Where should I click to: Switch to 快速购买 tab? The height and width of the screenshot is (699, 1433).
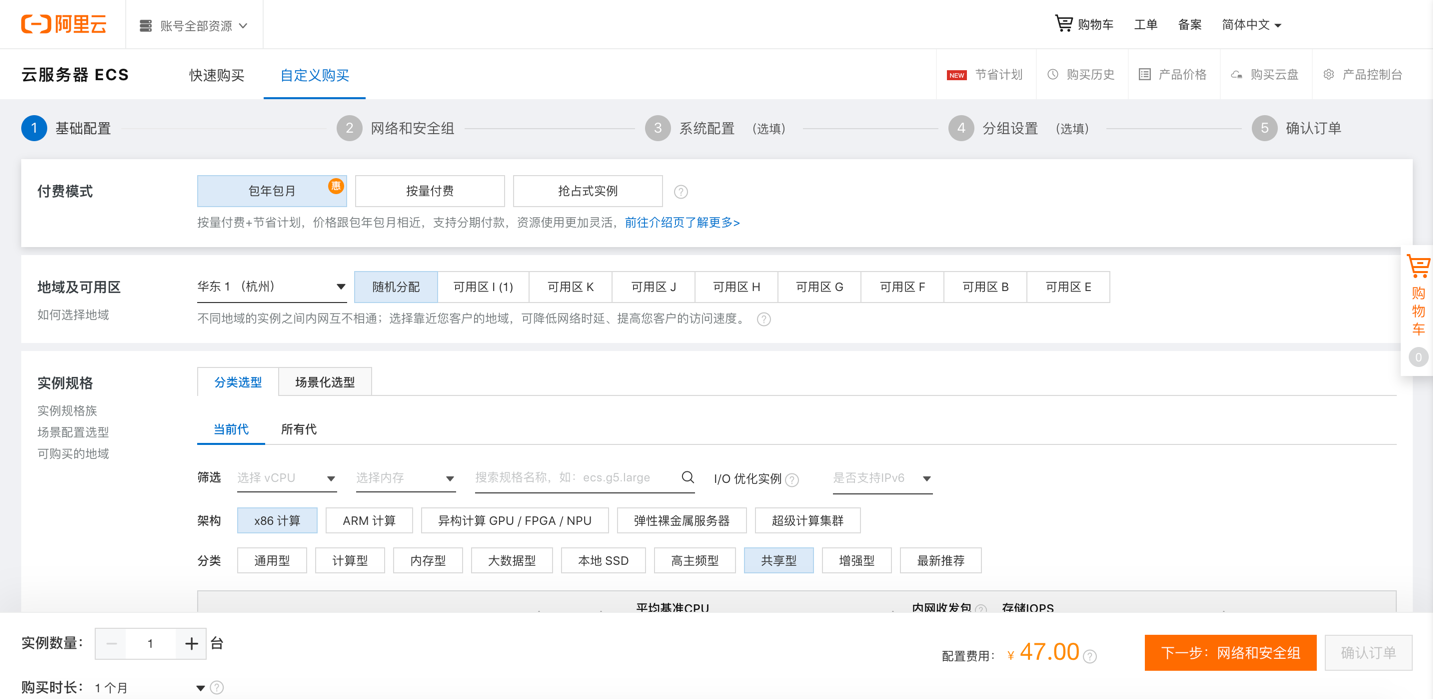217,75
